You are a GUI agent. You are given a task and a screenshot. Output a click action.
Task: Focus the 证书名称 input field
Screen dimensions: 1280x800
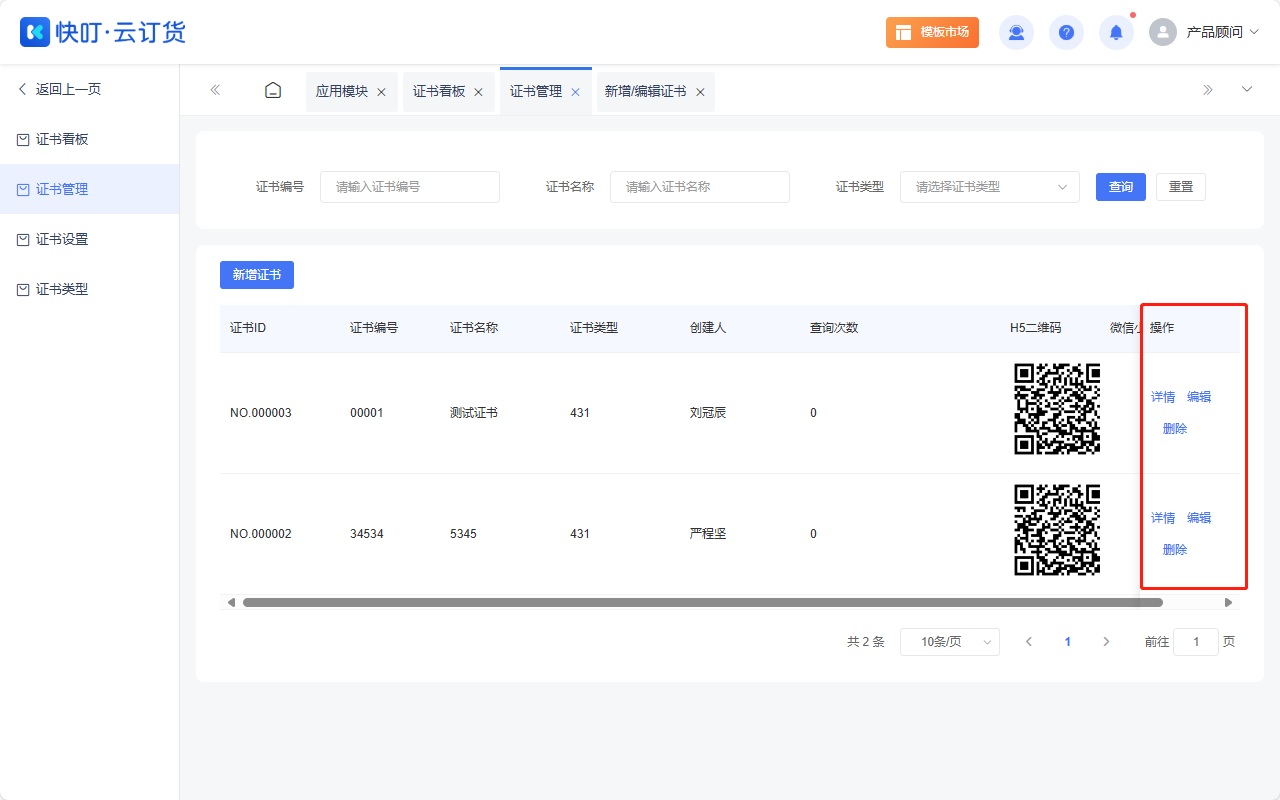pyautogui.click(x=700, y=187)
